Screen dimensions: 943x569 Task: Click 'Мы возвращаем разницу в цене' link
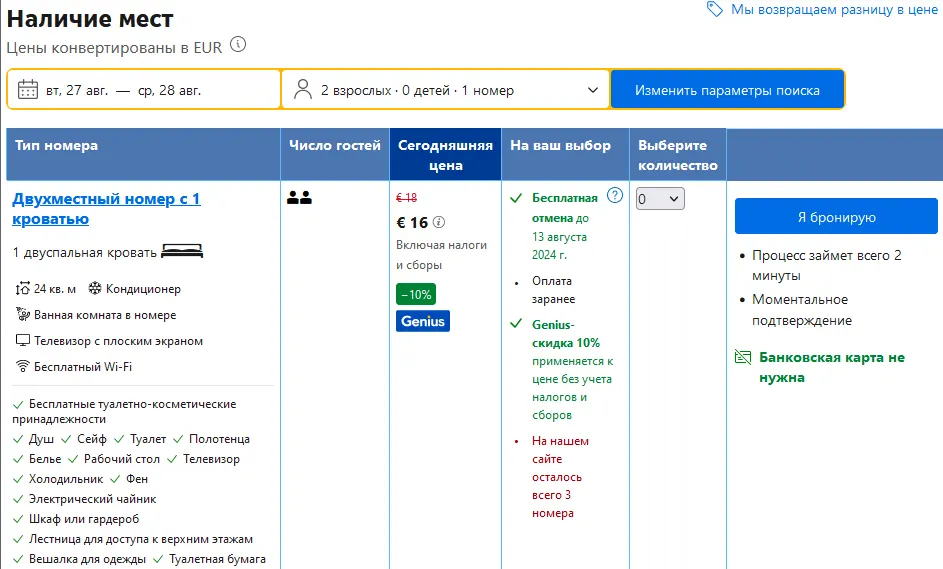[x=834, y=9]
